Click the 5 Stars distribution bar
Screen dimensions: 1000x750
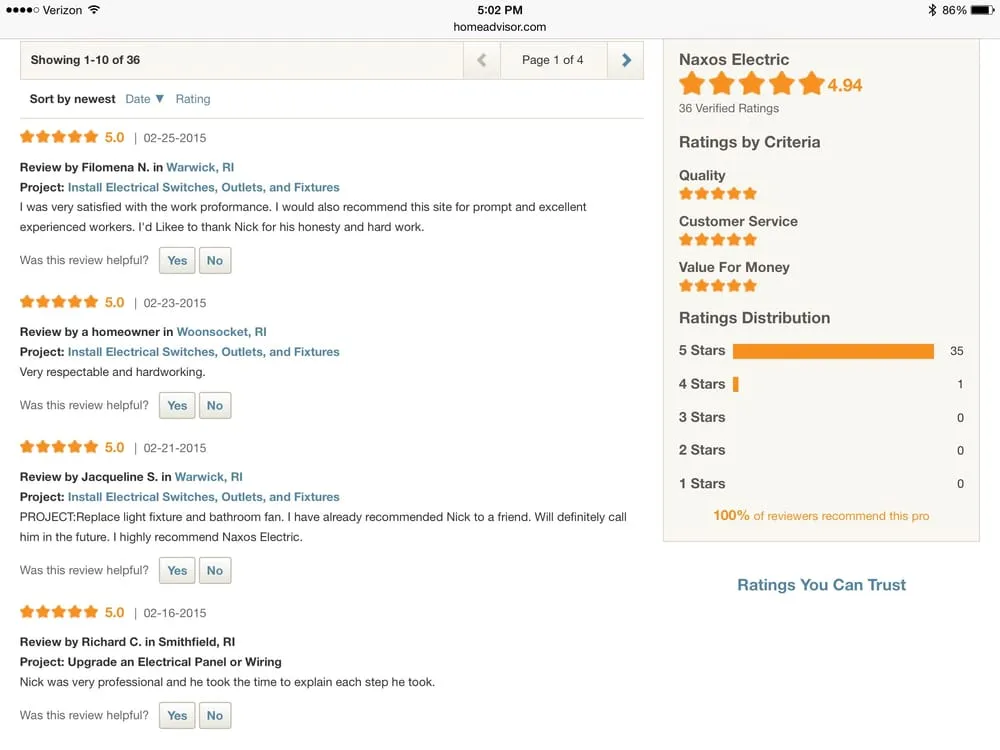point(832,351)
